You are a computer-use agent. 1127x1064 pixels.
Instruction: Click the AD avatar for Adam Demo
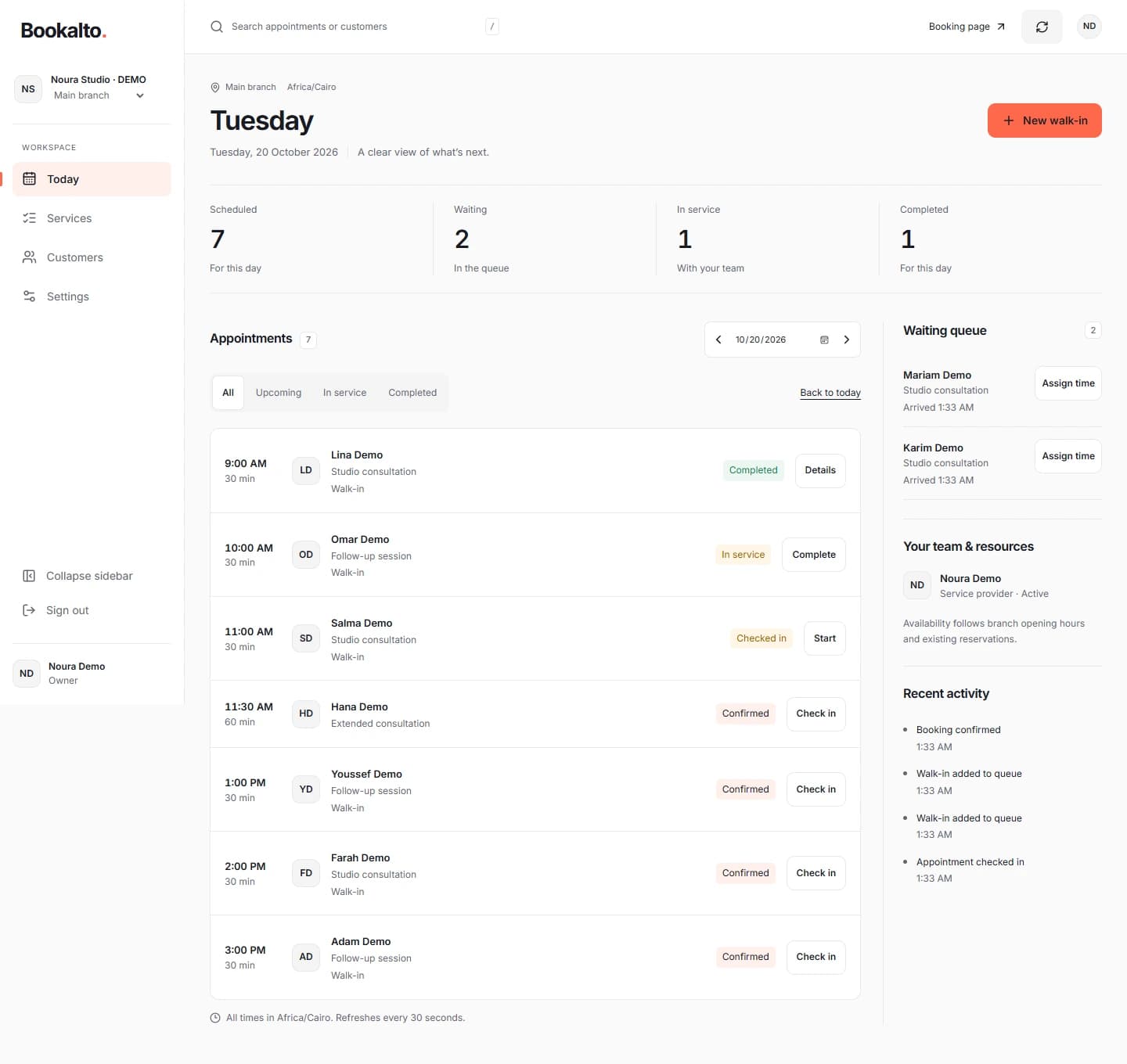point(306,957)
